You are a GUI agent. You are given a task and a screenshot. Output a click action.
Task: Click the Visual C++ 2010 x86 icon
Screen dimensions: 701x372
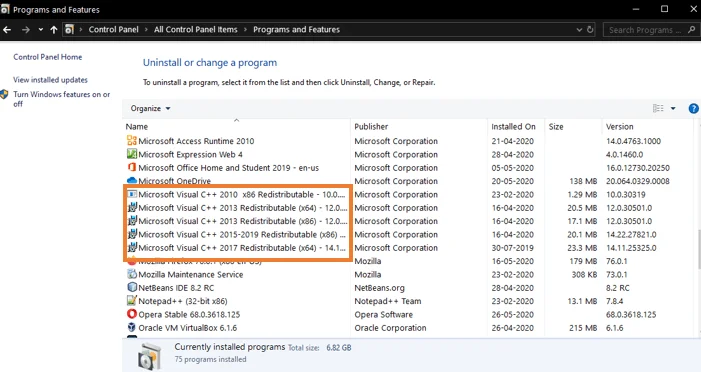click(x=132, y=194)
